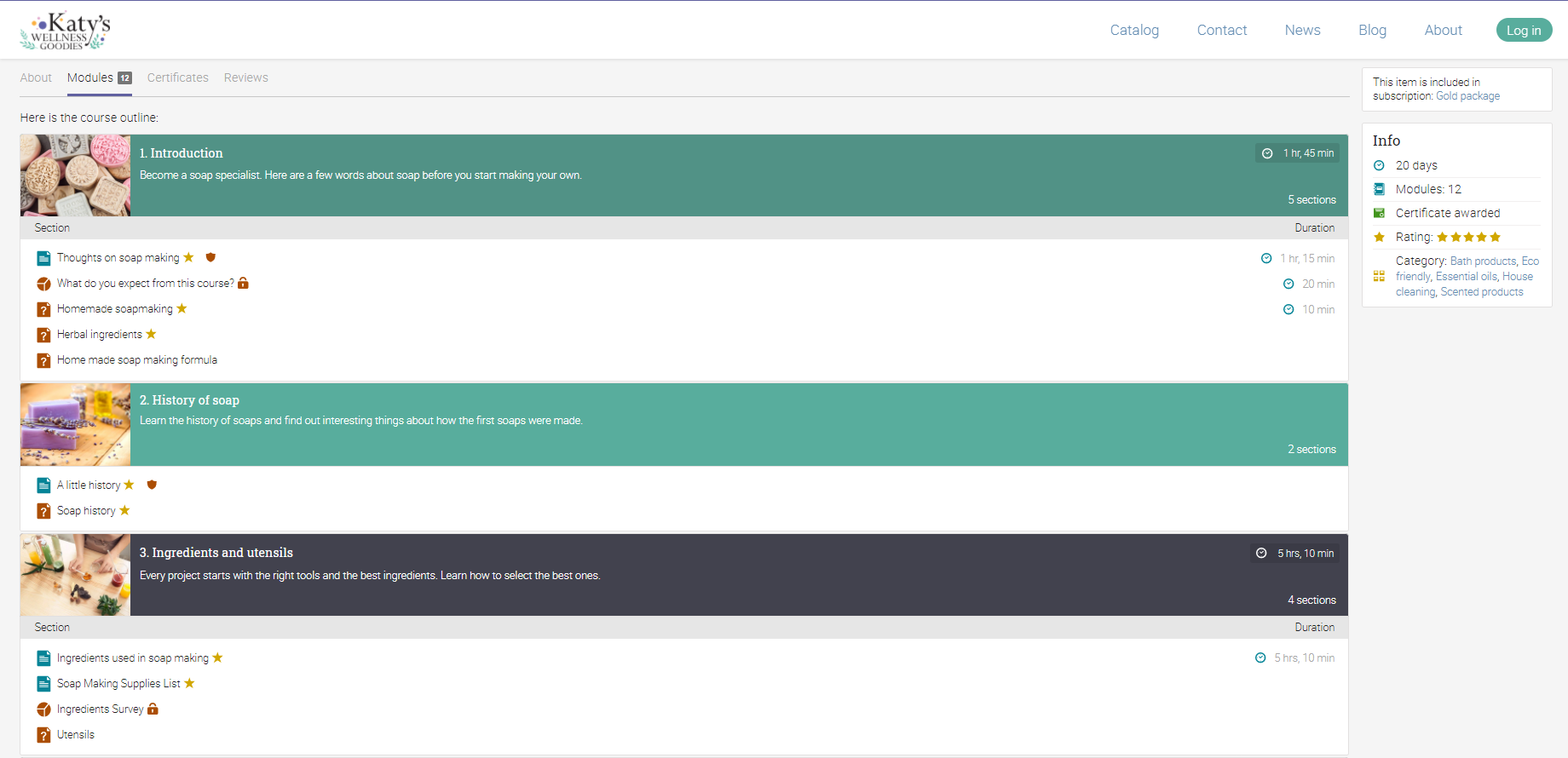Click clock icon next to 20 days
Viewport: 1568px width, 758px height.
1379,165
